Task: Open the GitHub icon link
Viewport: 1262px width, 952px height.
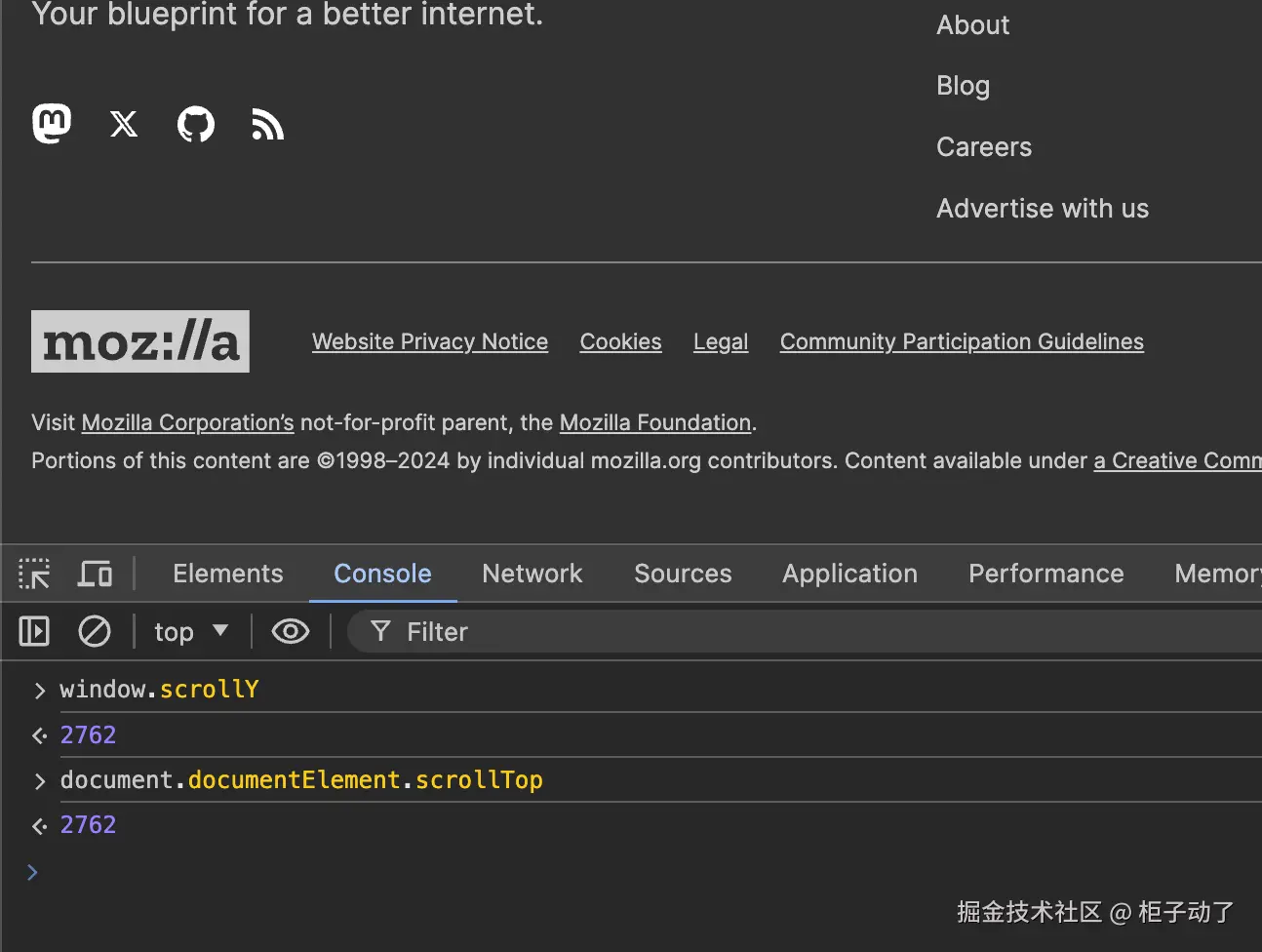Action: pyautogui.click(x=196, y=124)
